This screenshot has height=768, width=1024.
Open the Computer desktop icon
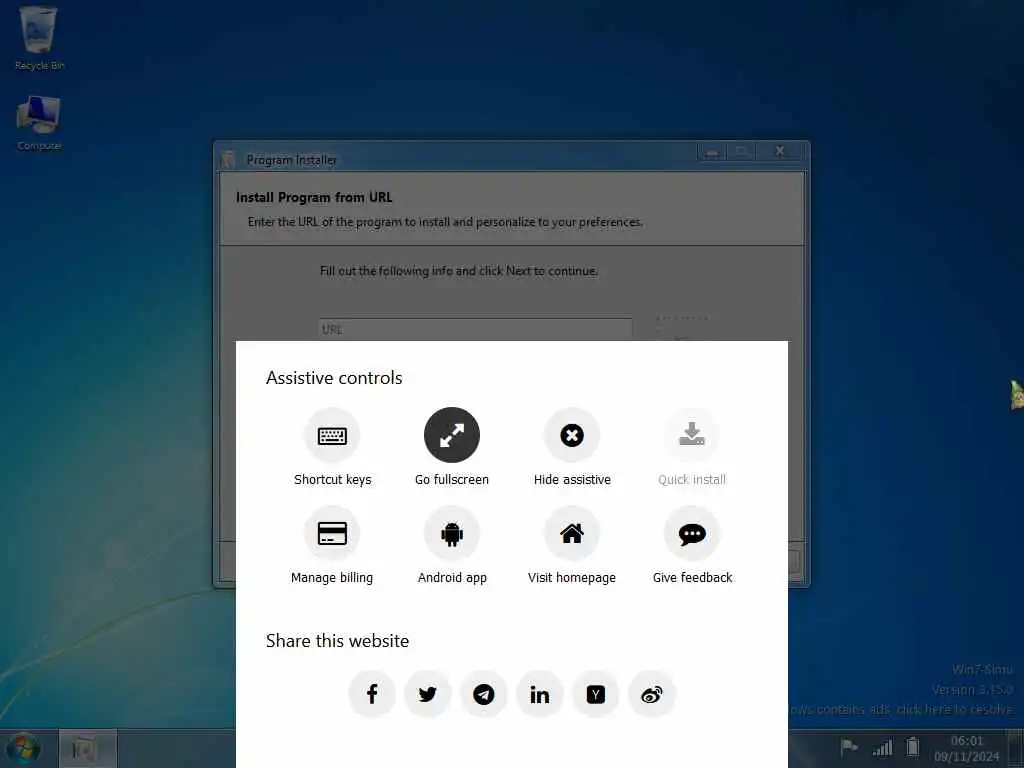(x=39, y=123)
